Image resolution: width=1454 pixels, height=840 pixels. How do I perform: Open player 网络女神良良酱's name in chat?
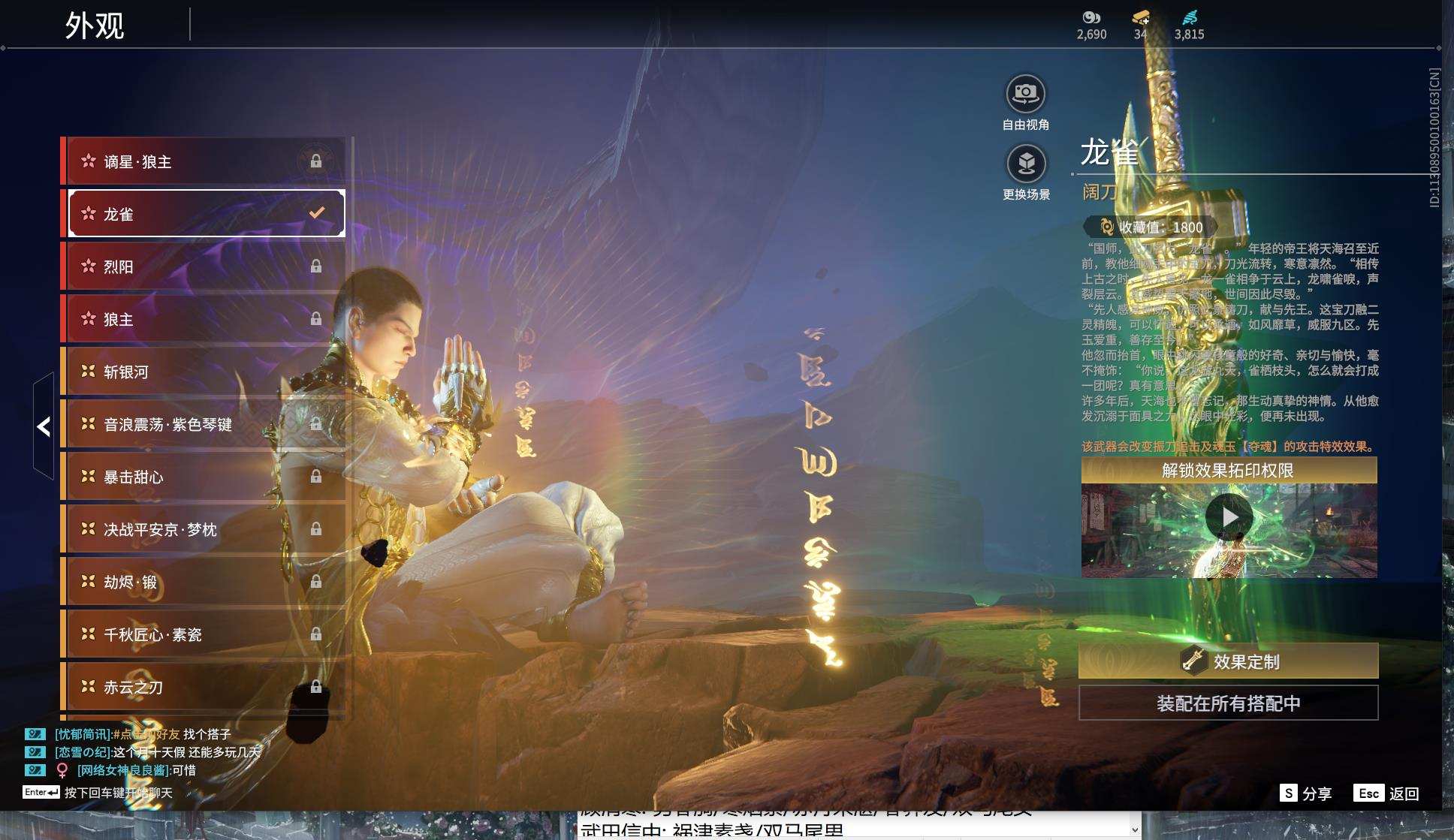(x=123, y=770)
